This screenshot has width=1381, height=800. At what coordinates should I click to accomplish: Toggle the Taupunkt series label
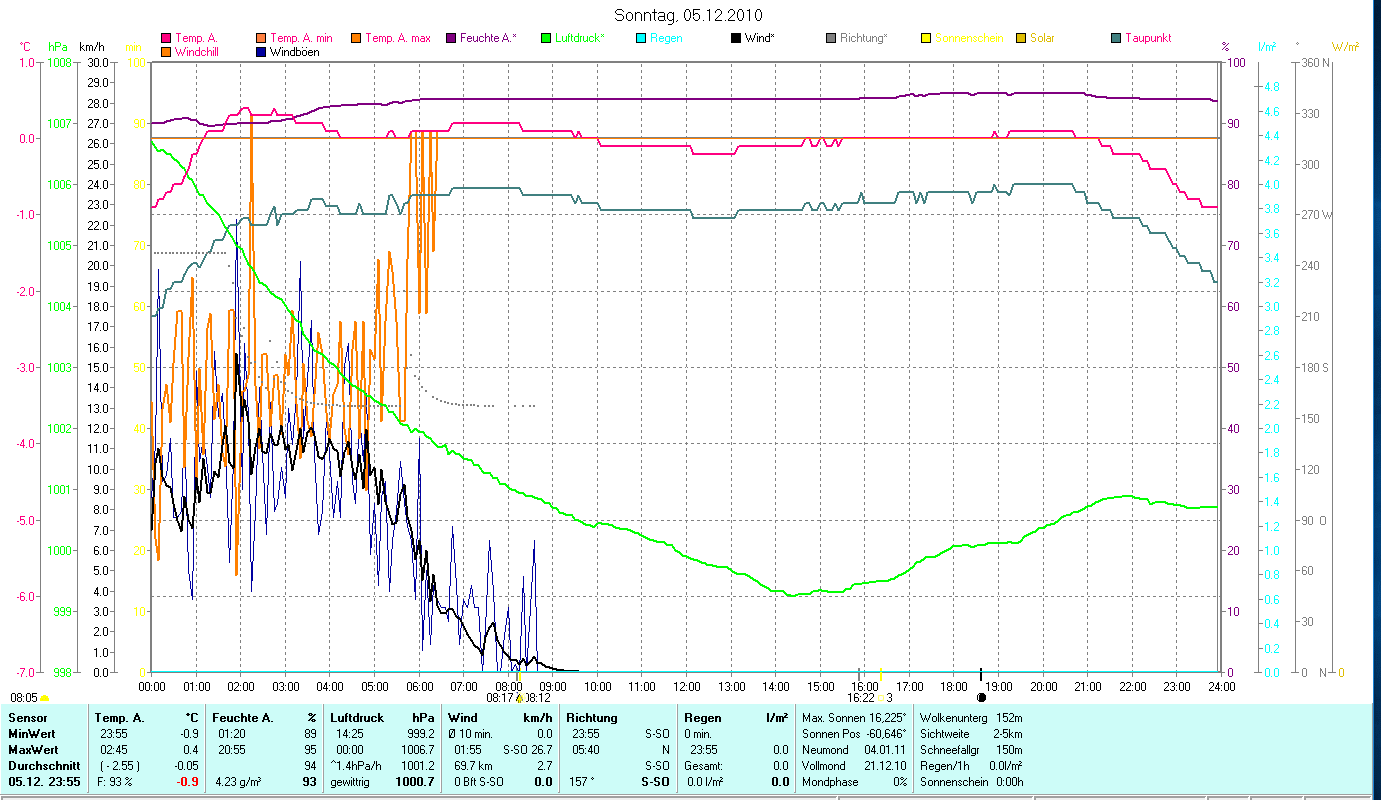tap(1147, 38)
